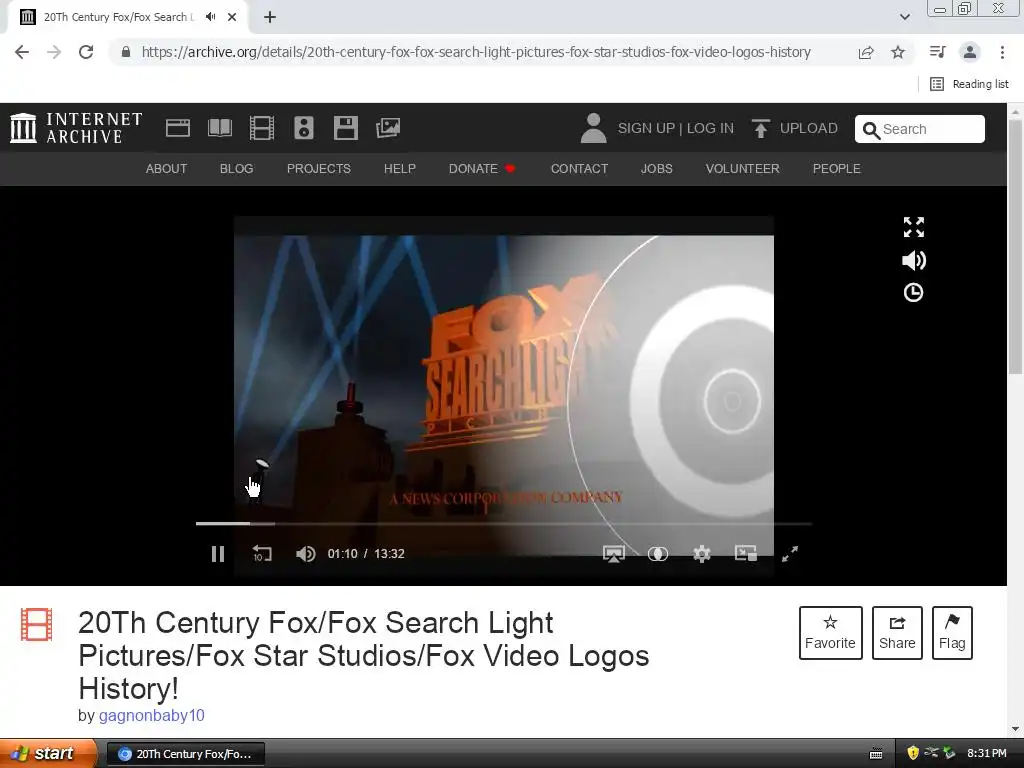The width and height of the screenshot is (1024, 768).
Task: Click Chrome taskbar button 20Th Century Fox
Action: (185, 754)
